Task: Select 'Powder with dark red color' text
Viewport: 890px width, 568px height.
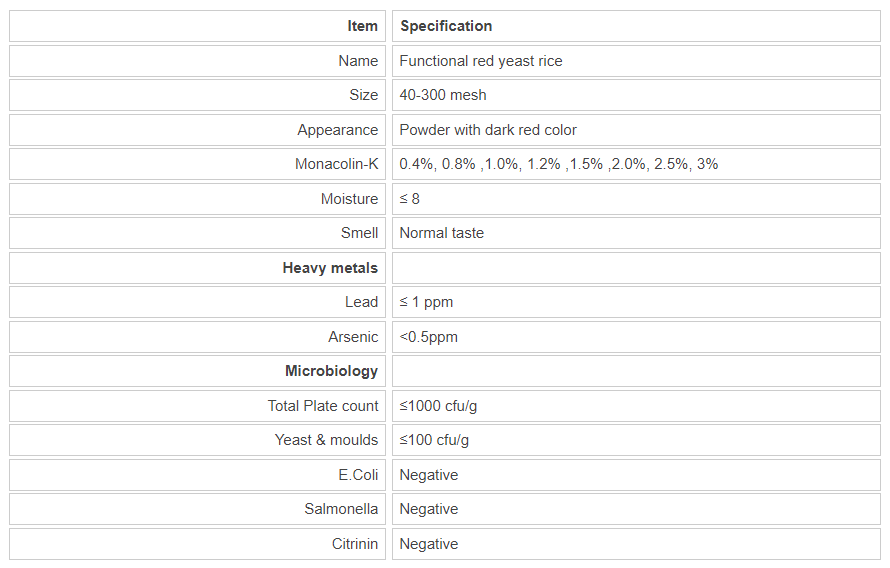Action: coord(488,130)
